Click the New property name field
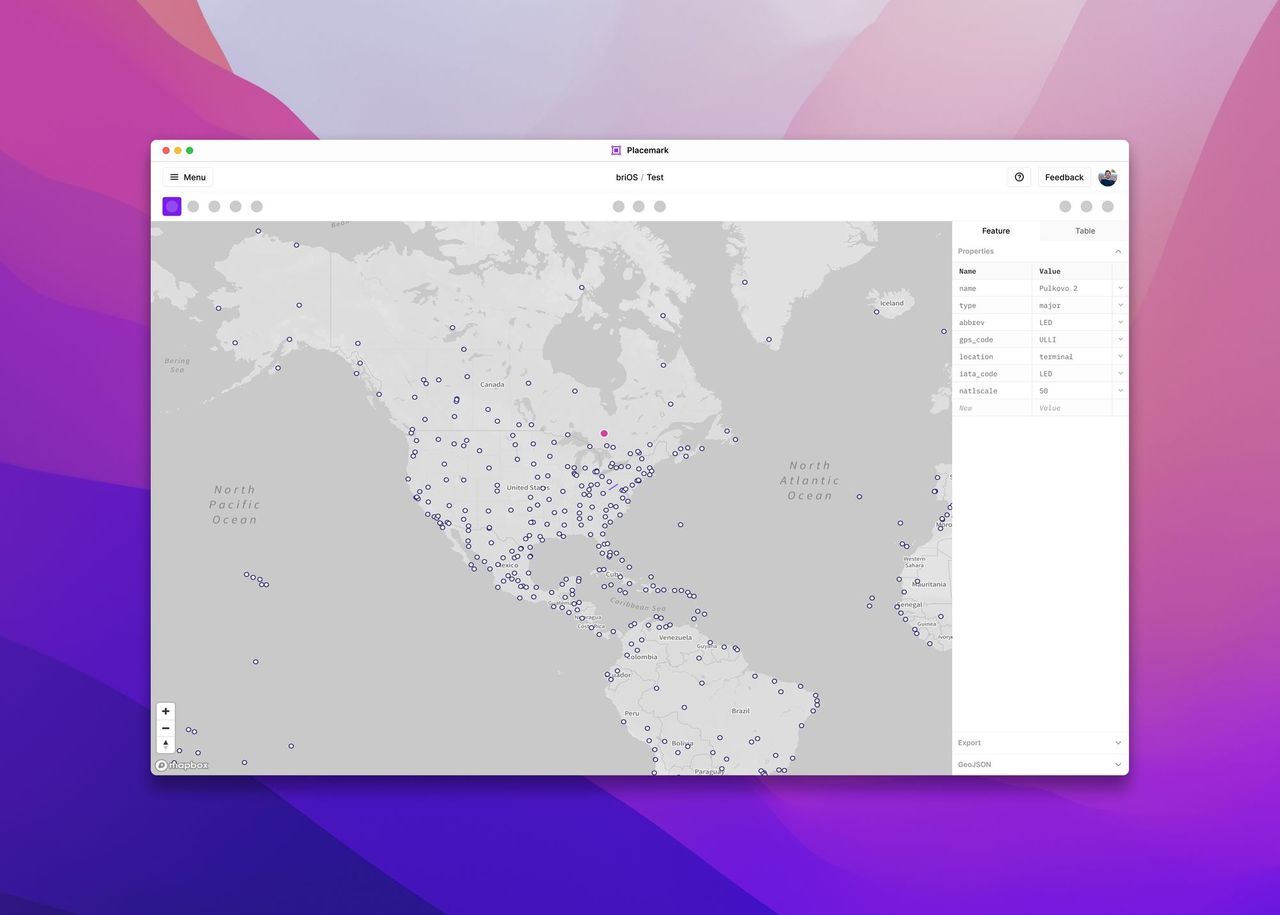 coord(992,408)
